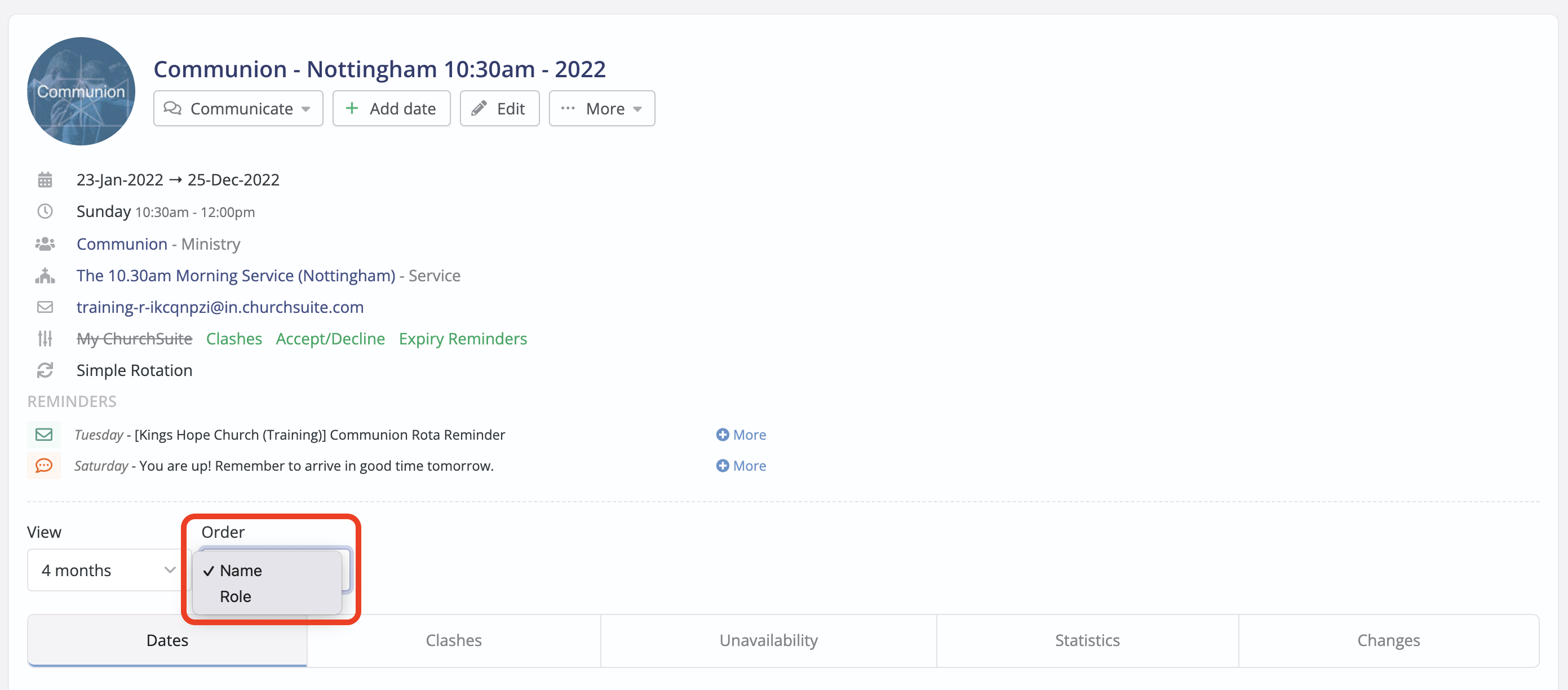The image size is (1568, 690).
Task: Open the 4 months View dropdown
Action: pos(108,570)
